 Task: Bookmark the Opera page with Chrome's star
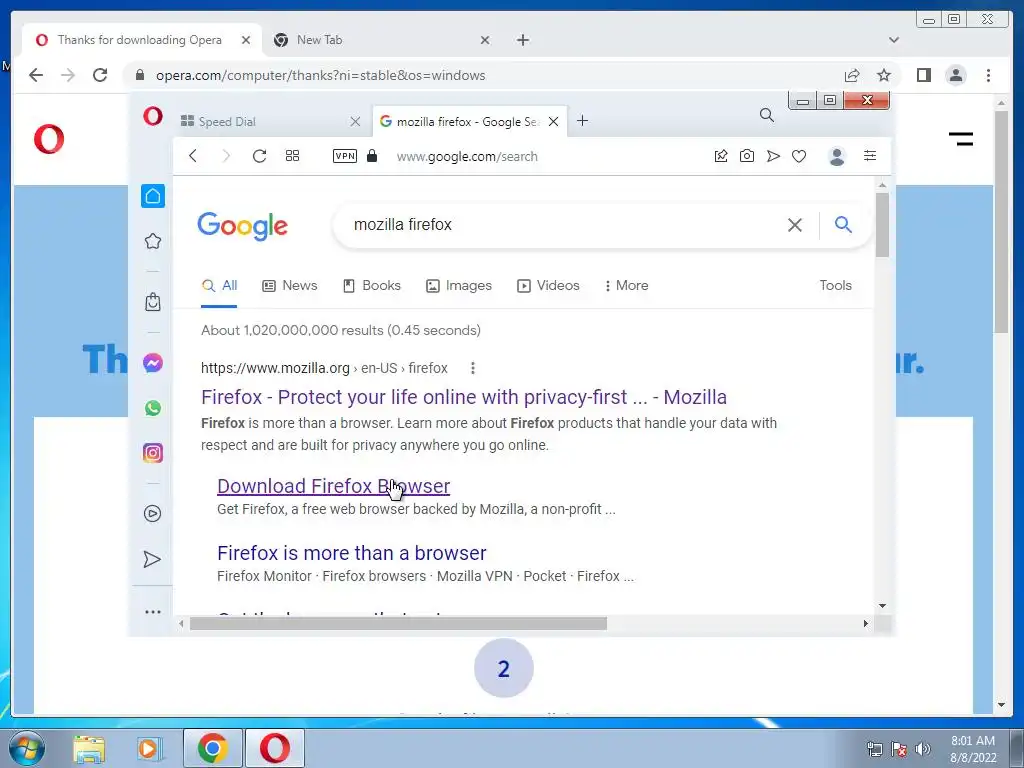884,75
